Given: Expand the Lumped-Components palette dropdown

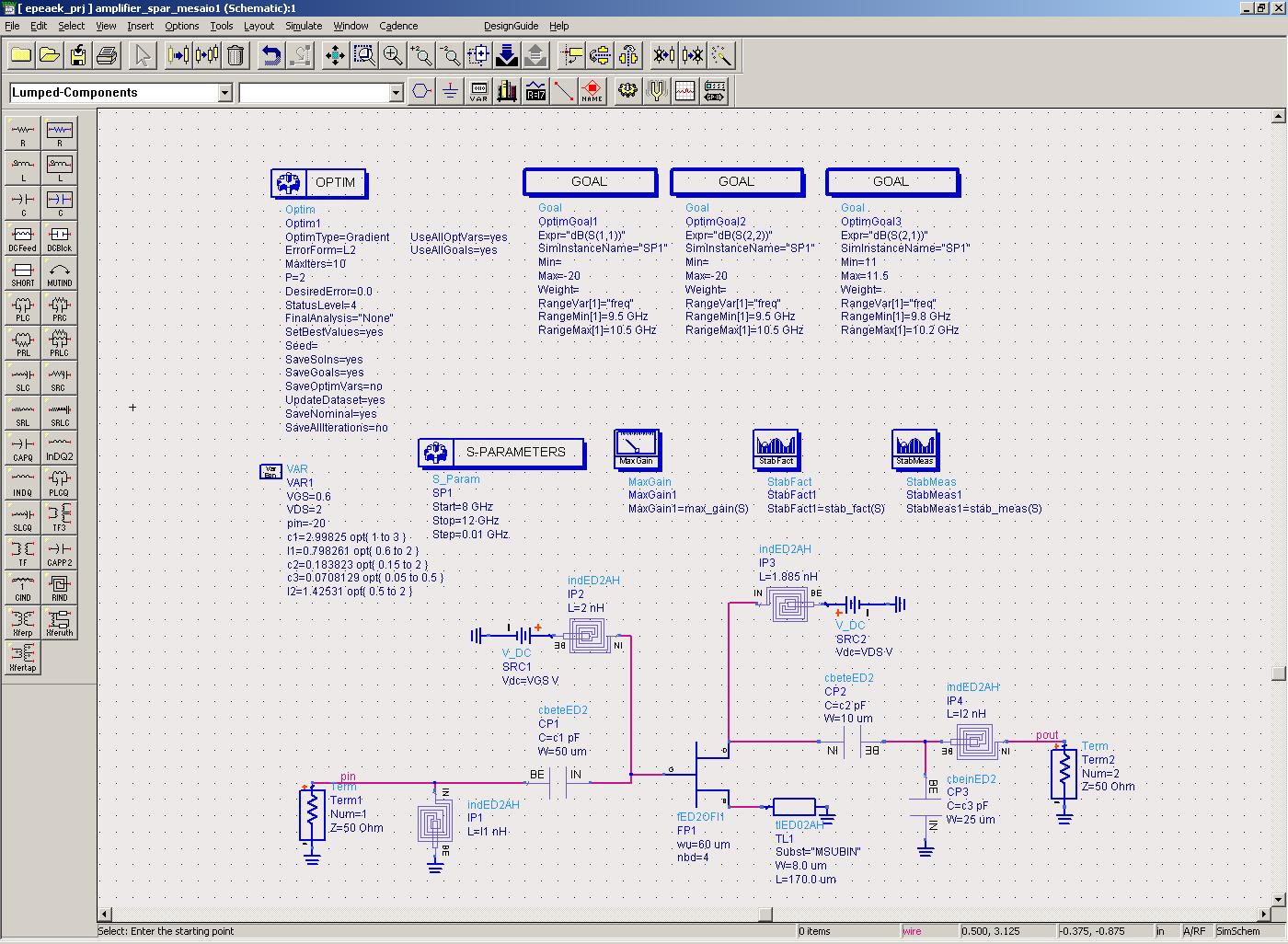Looking at the screenshot, I should point(224,93).
